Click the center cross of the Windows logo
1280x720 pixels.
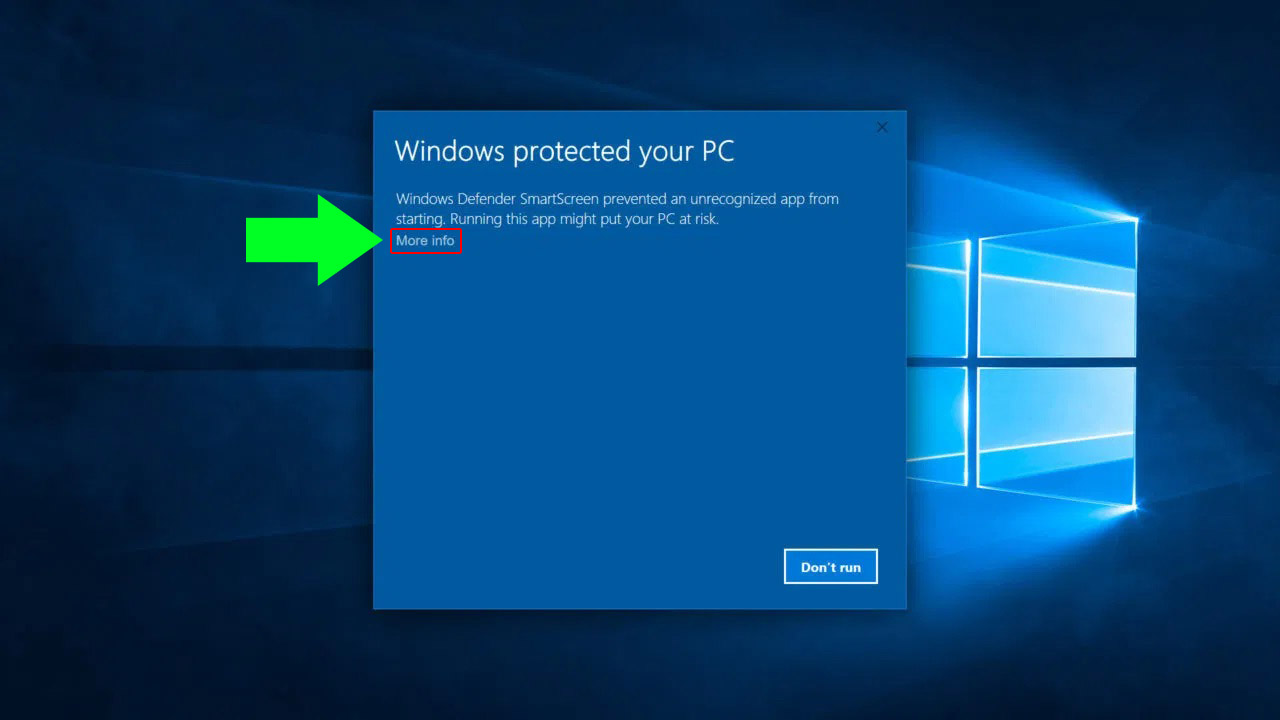[x=973, y=362]
